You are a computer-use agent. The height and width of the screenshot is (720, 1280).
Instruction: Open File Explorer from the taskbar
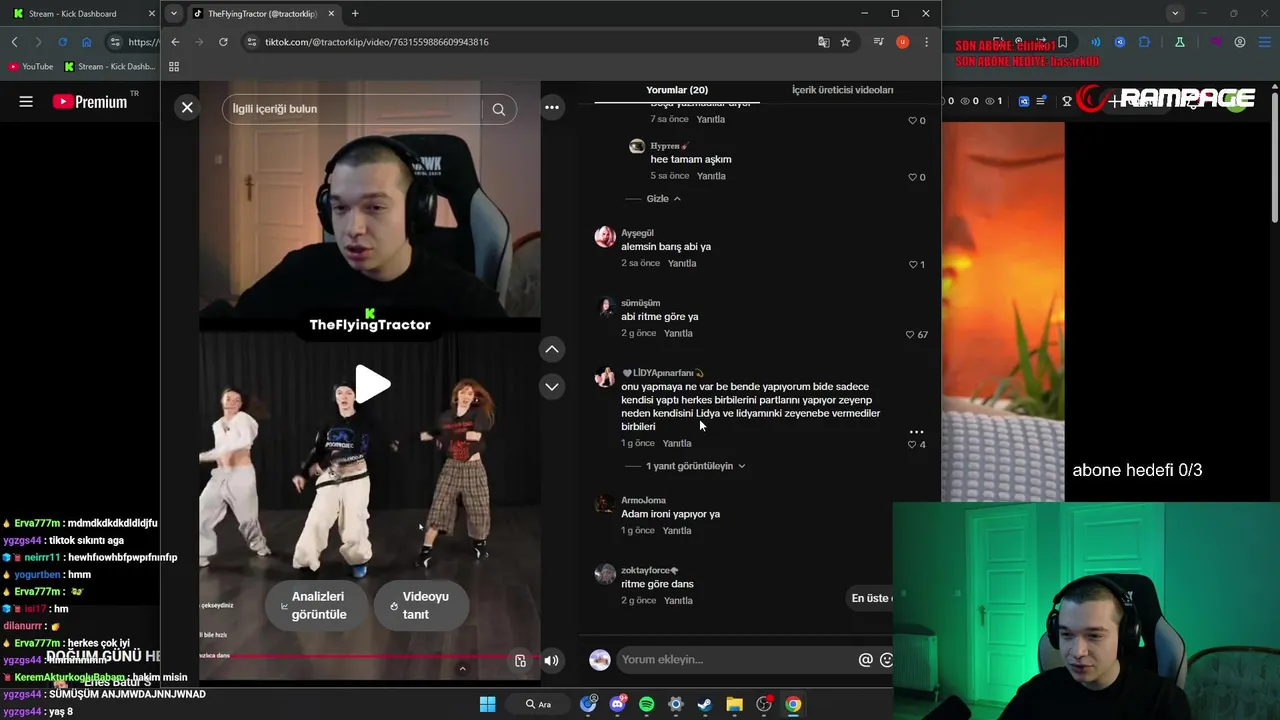734,704
